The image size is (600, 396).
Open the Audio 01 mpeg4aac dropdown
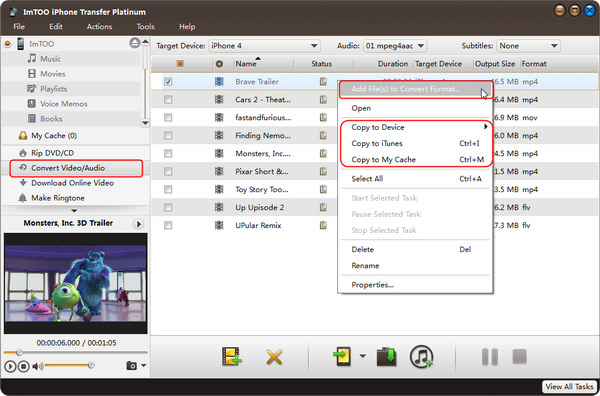point(395,46)
